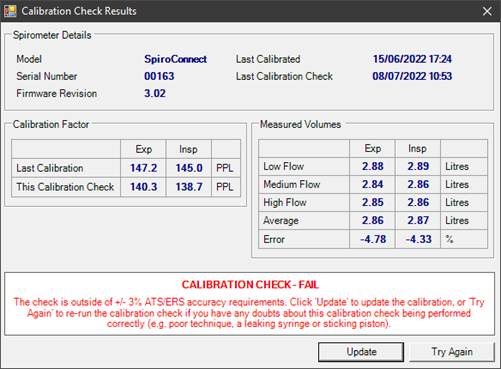Click the Error Exp value -4.78
Image resolution: width=501 pixels, height=369 pixels.
(x=373, y=239)
